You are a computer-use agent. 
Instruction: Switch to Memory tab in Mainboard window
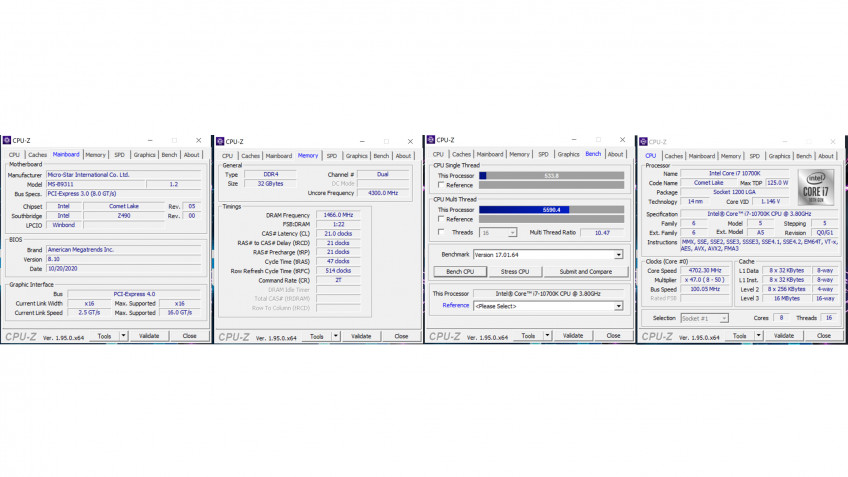pyautogui.click(x=95, y=155)
